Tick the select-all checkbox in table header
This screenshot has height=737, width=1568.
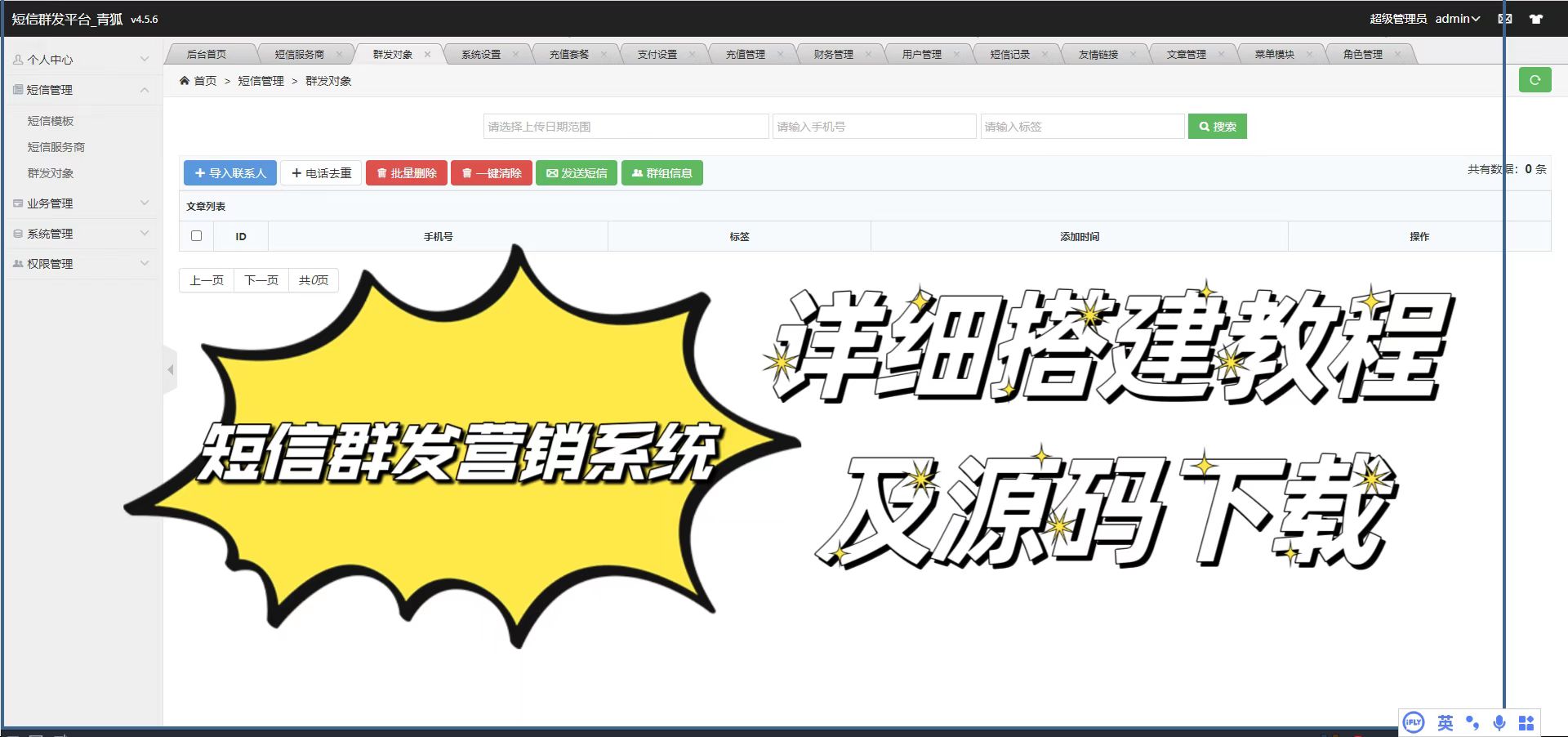click(196, 235)
